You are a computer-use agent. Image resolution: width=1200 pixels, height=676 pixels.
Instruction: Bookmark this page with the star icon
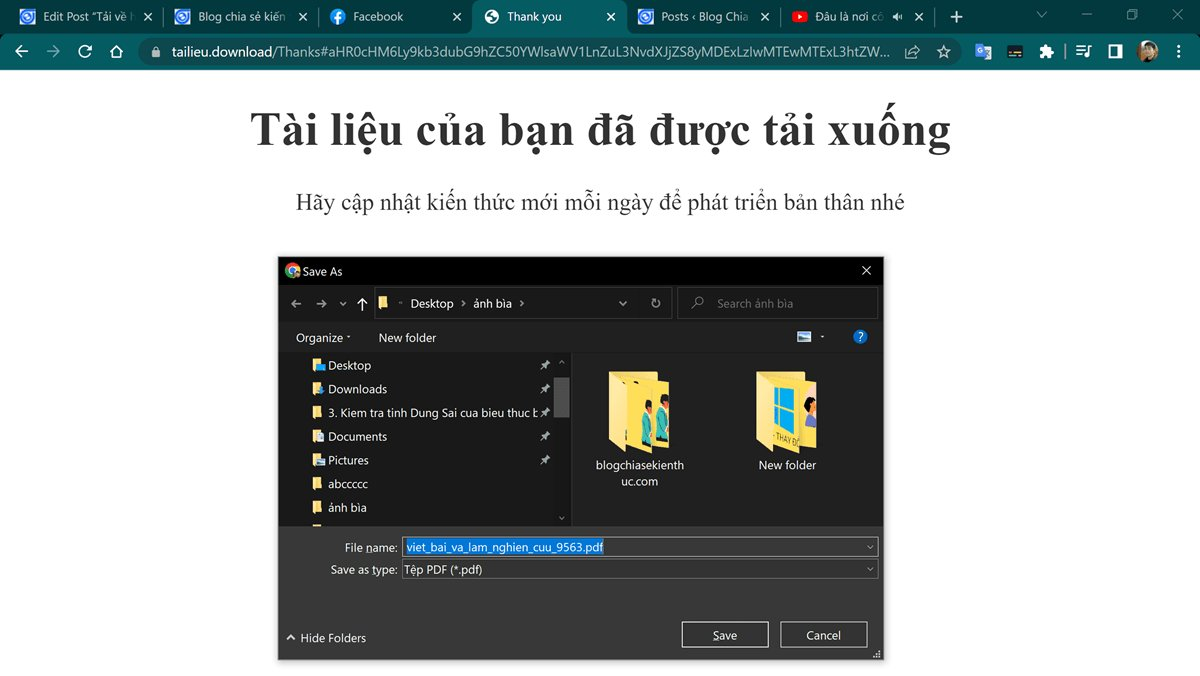point(943,52)
